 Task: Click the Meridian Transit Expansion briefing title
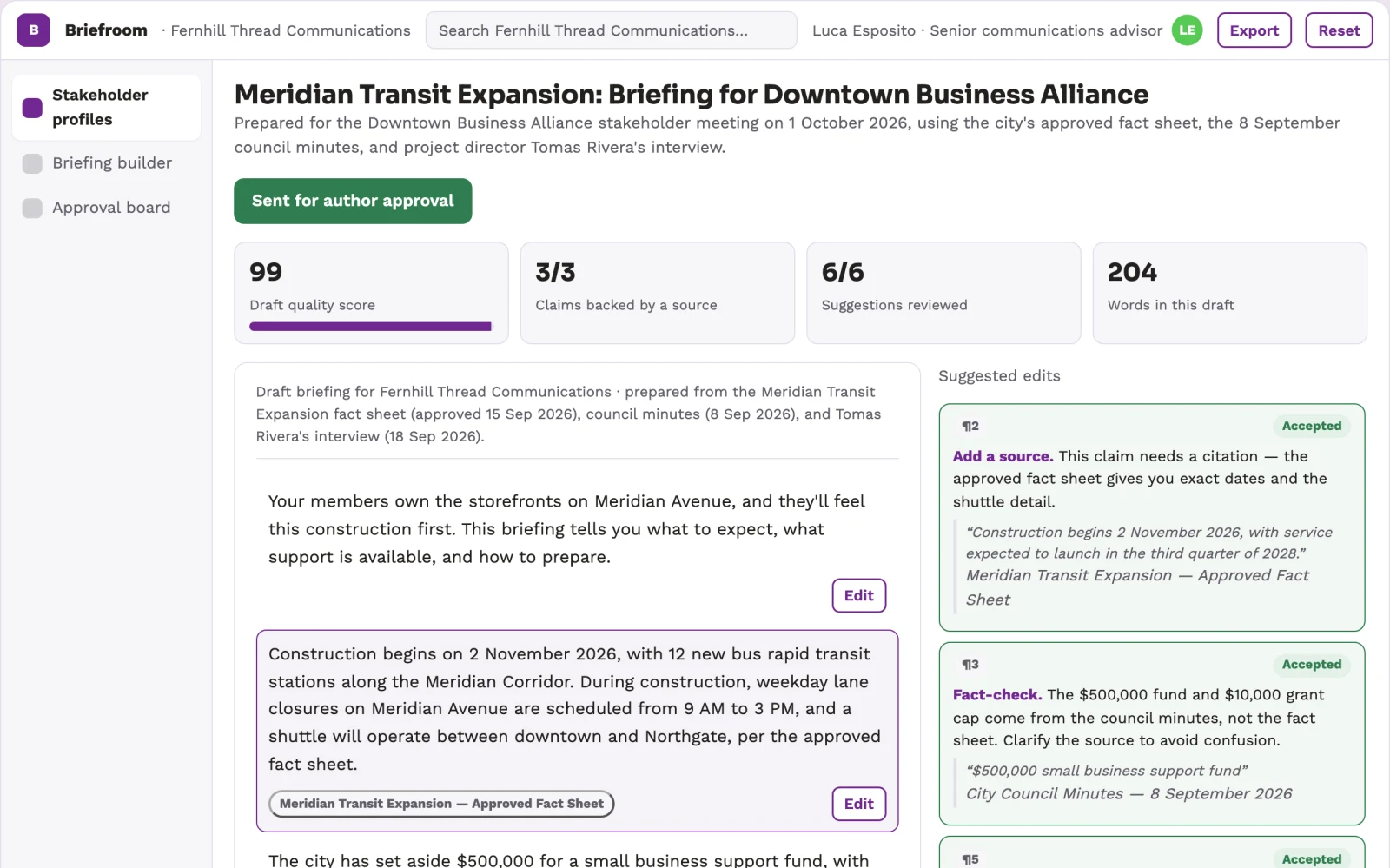(691, 94)
